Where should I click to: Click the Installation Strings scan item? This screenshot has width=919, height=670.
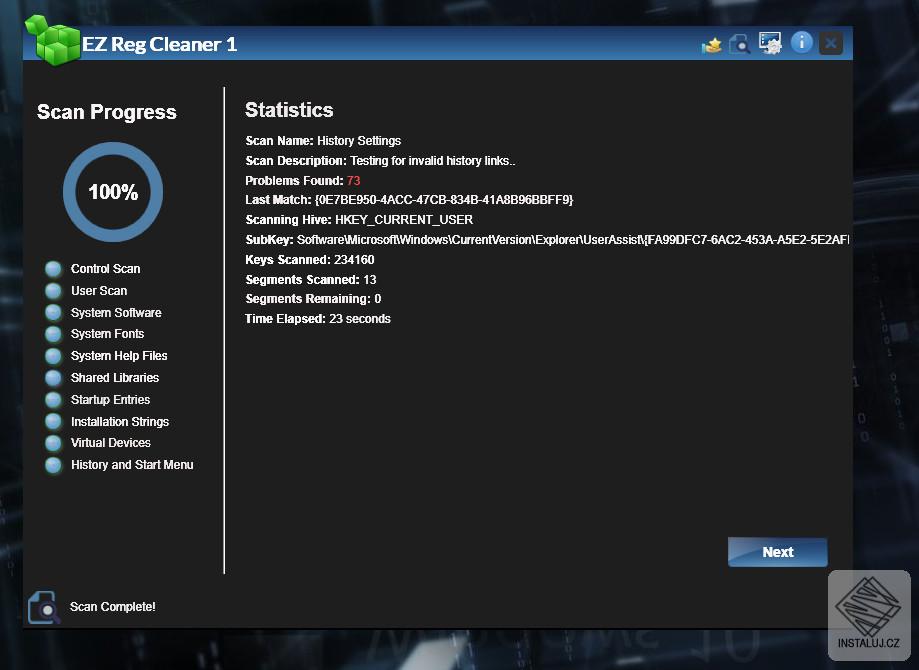tap(119, 422)
